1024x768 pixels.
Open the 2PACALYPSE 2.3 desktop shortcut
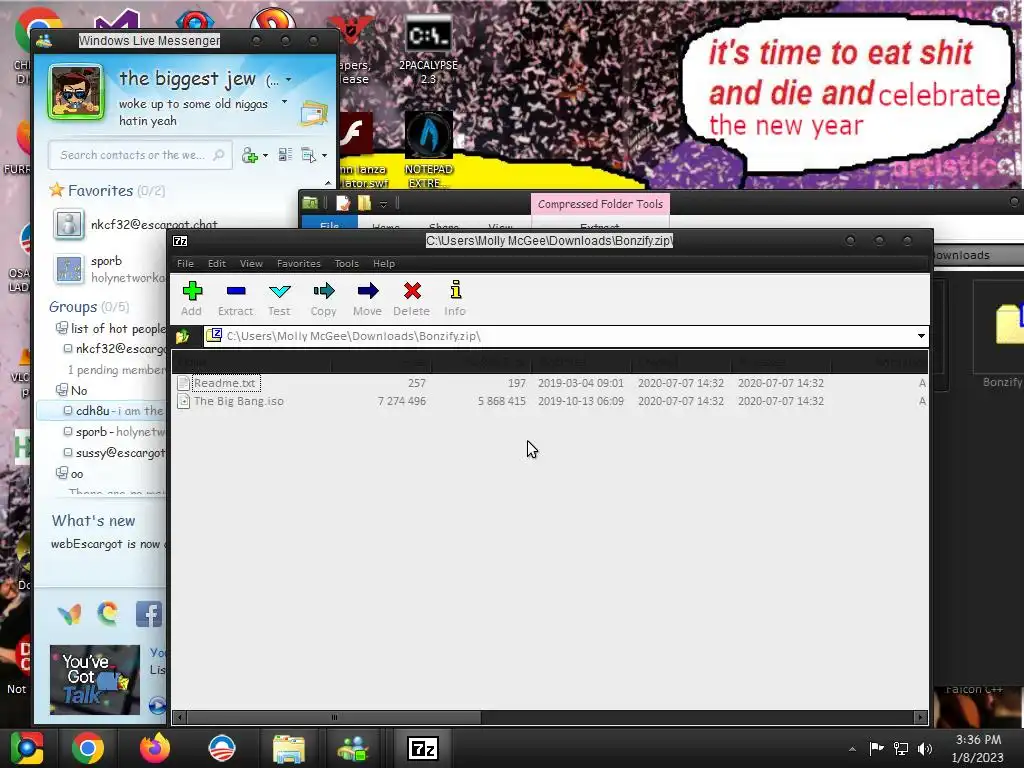click(428, 51)
